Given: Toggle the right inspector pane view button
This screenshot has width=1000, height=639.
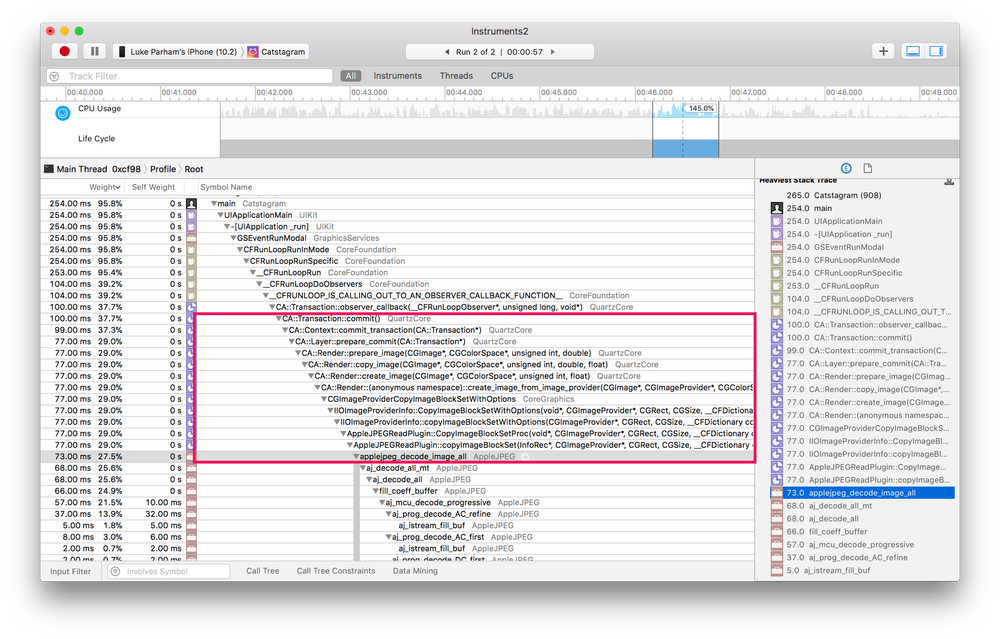Looking at the screenshot, I should (936, 51).
